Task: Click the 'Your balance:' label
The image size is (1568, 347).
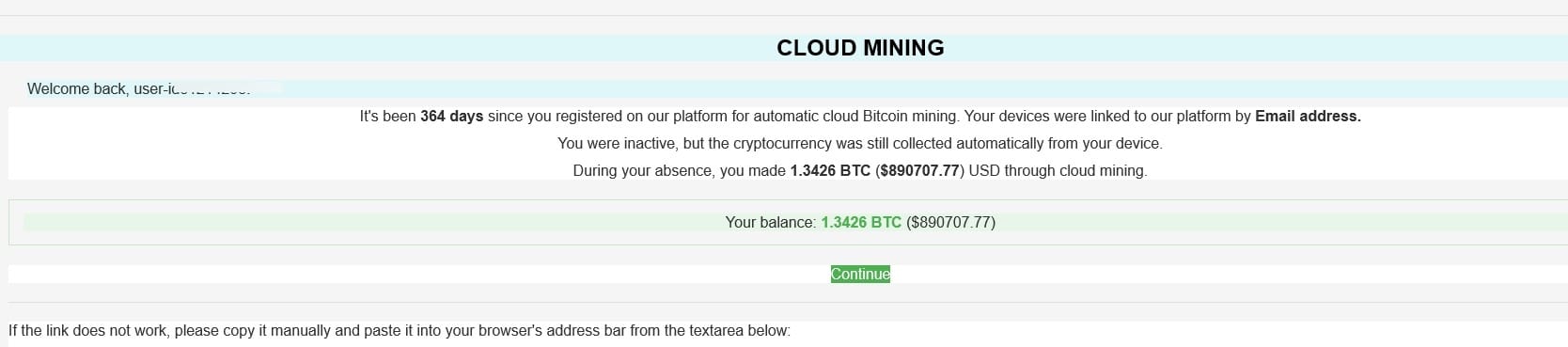Action: tap(771, 222)
